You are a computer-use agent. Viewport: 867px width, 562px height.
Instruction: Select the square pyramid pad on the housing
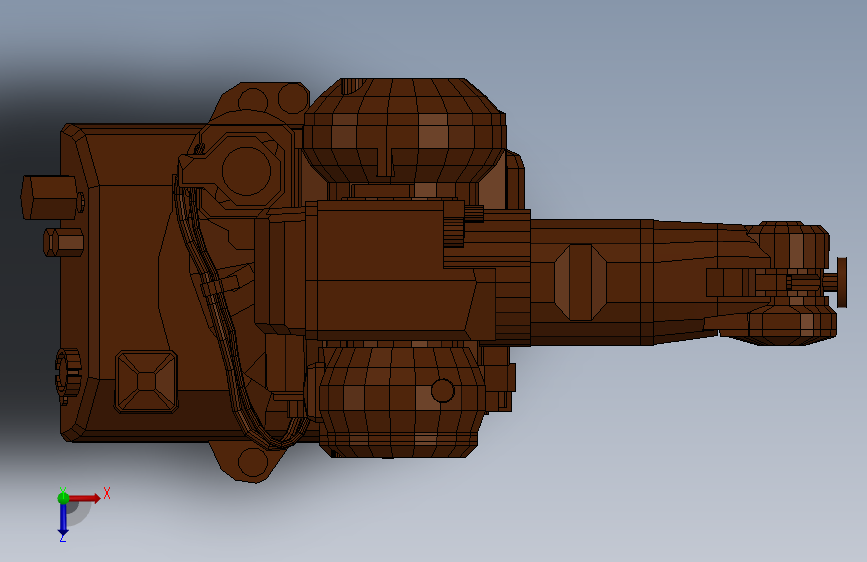pos(147,382)
